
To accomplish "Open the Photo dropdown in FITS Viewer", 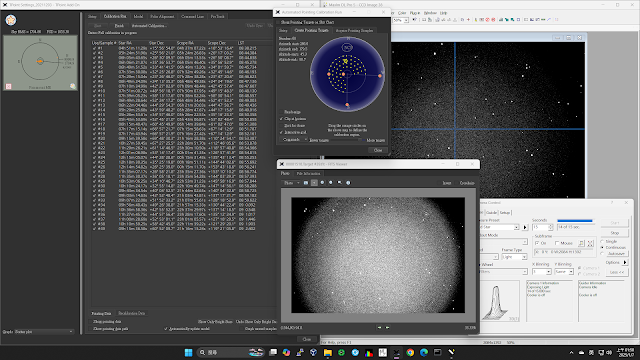I will [x=291, y=183].
